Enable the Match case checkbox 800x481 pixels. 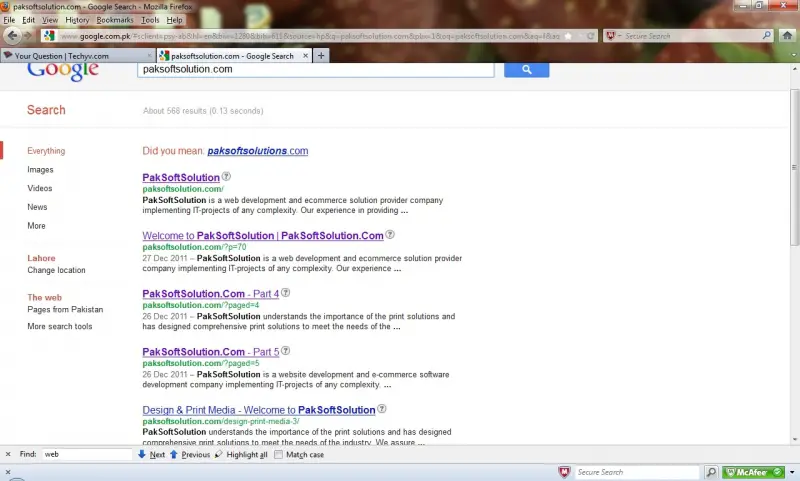pyautogui.click(x=279, y=454)
